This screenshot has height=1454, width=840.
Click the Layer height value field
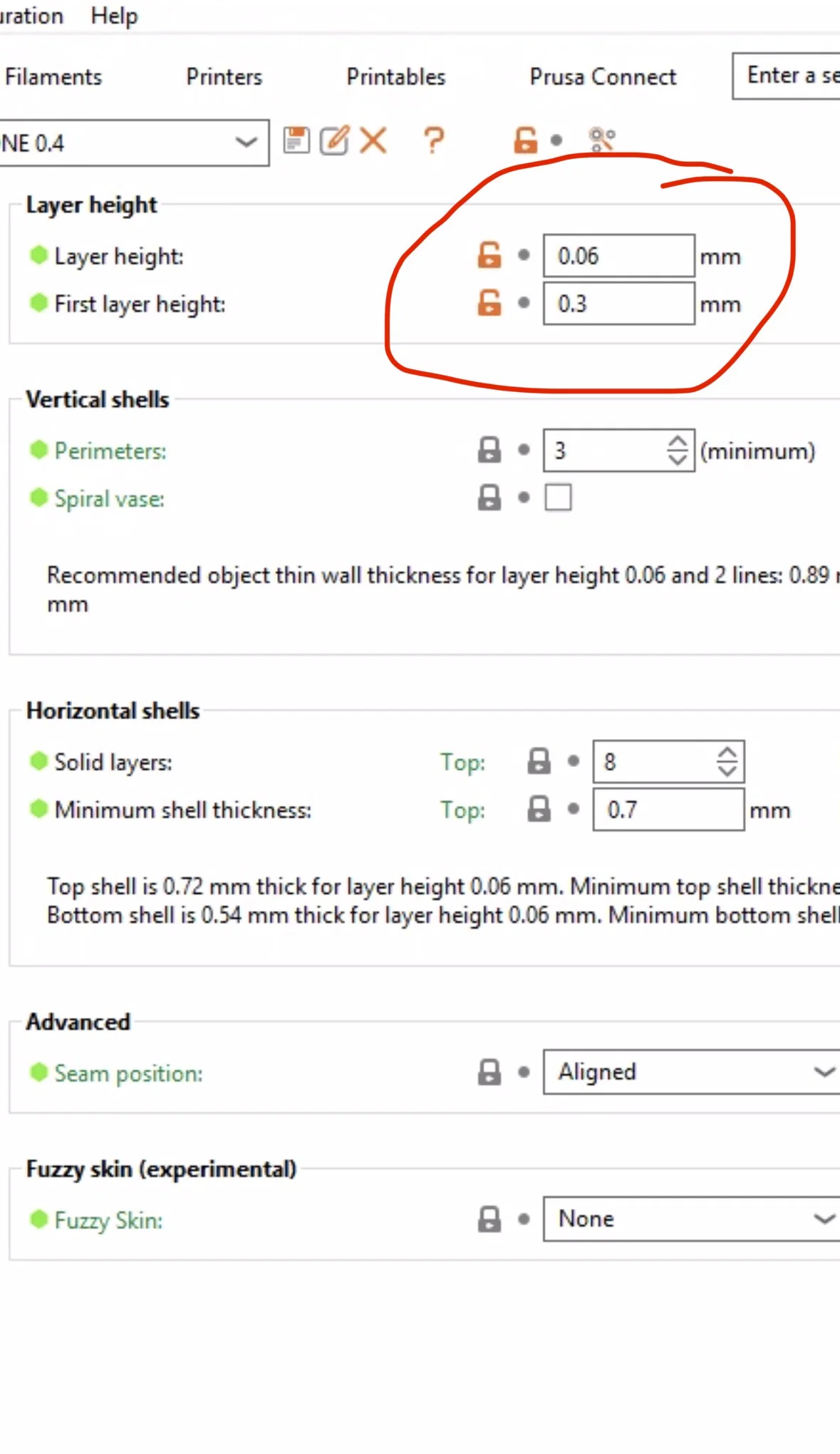[x=618, y=256]
